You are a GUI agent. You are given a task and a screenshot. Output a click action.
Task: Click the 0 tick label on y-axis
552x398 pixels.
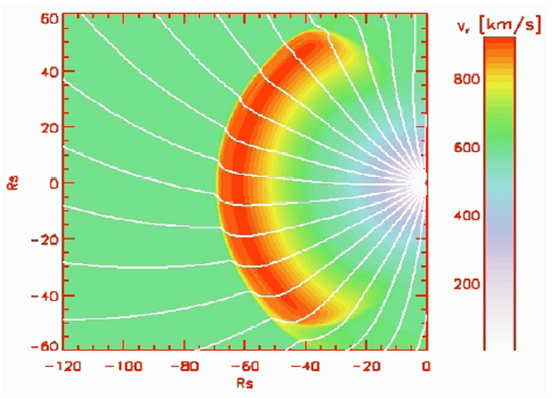click(x=54, y=183)
